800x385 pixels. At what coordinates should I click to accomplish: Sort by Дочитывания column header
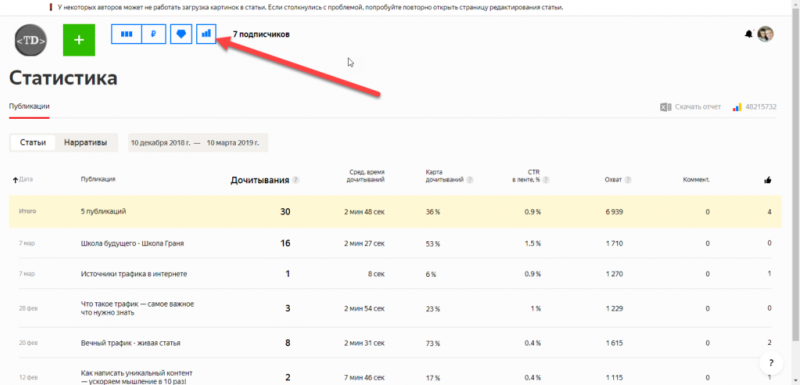coord(260,180)
